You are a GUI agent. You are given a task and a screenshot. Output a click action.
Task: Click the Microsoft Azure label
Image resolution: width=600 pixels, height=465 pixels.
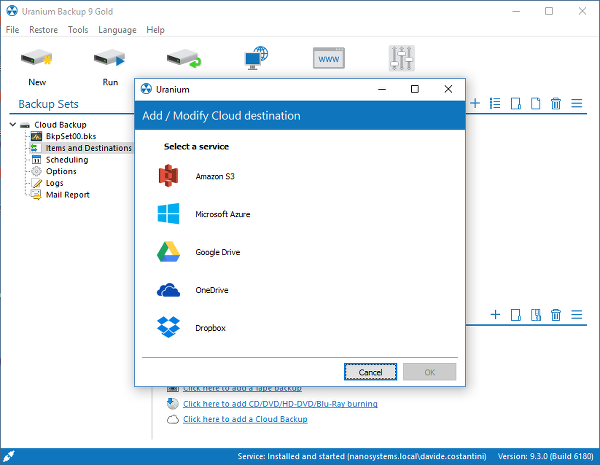click(223, 214)
